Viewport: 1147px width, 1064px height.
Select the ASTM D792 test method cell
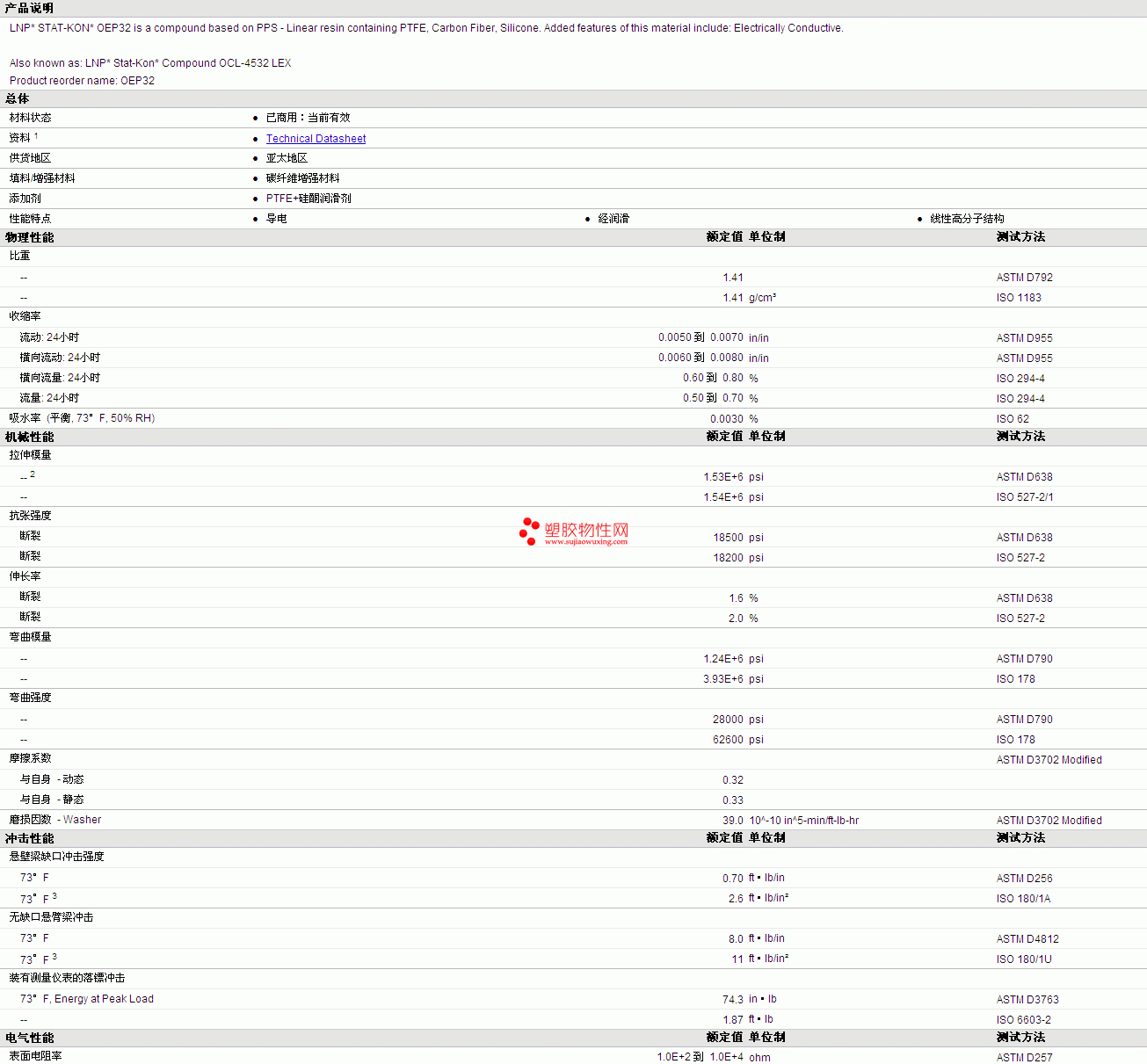tap(1024, 278)
